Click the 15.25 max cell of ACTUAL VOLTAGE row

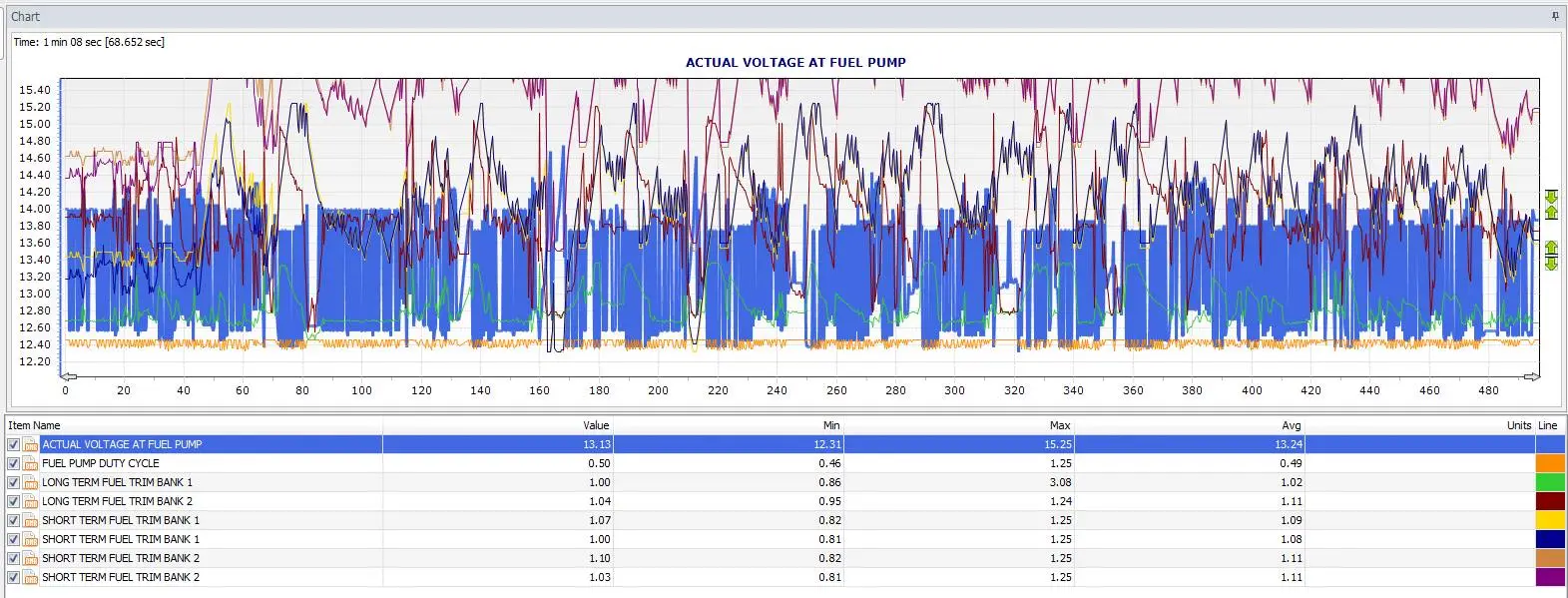1058,445
